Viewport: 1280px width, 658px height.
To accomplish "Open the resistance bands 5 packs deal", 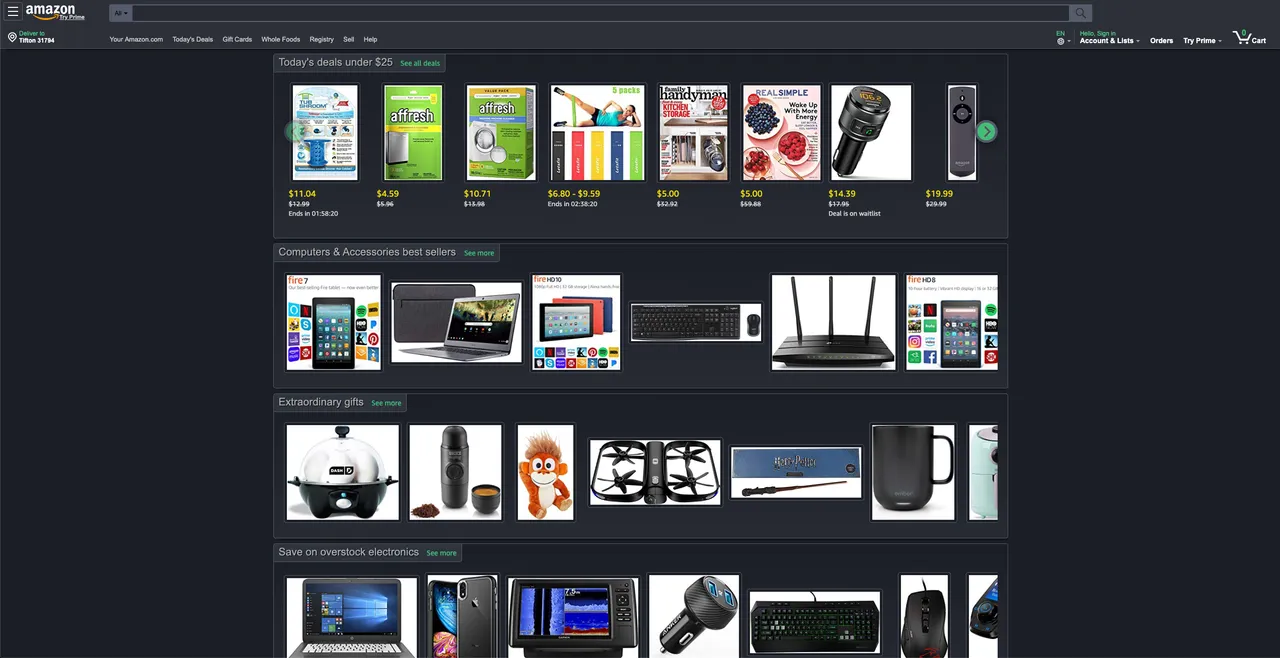I will [598, 132].
